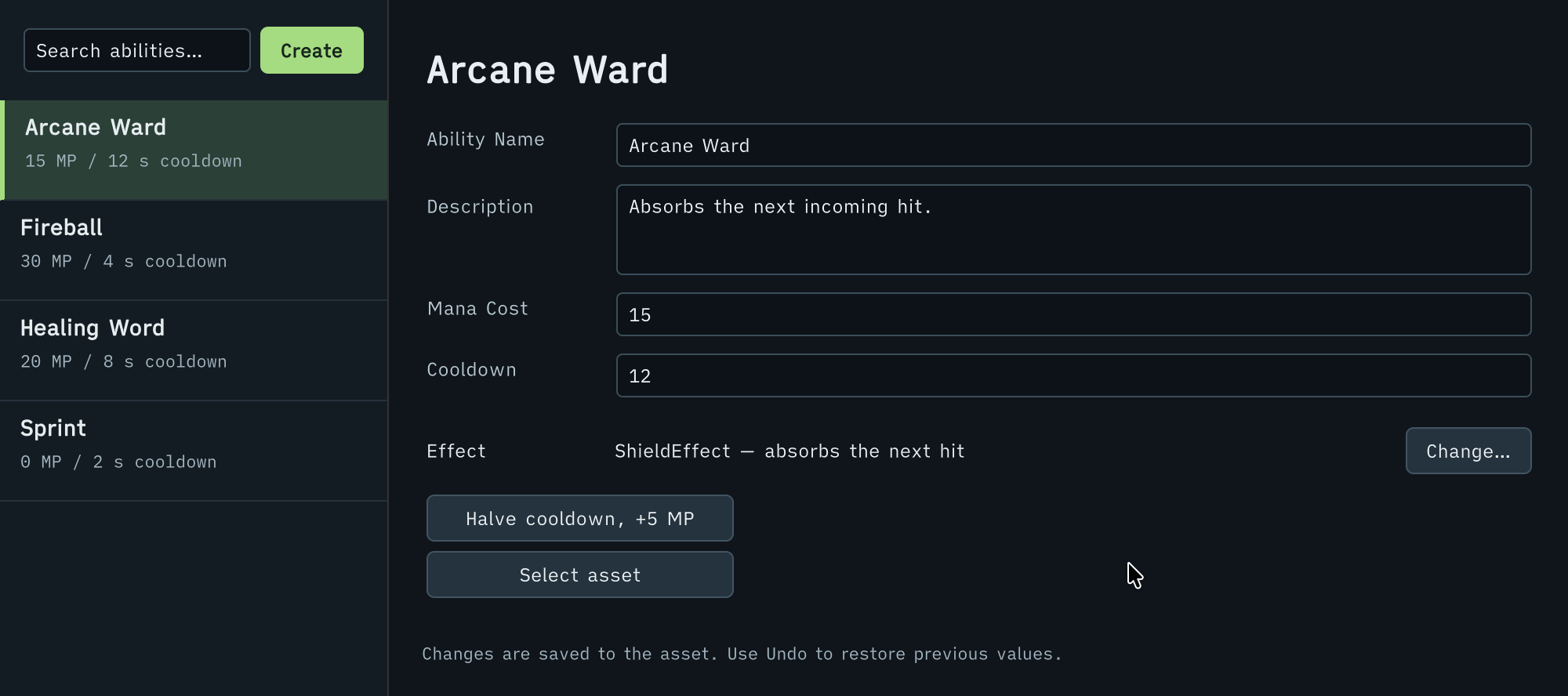Open the effect Change... picker
1568x696 pixels.
[1468, 451]
